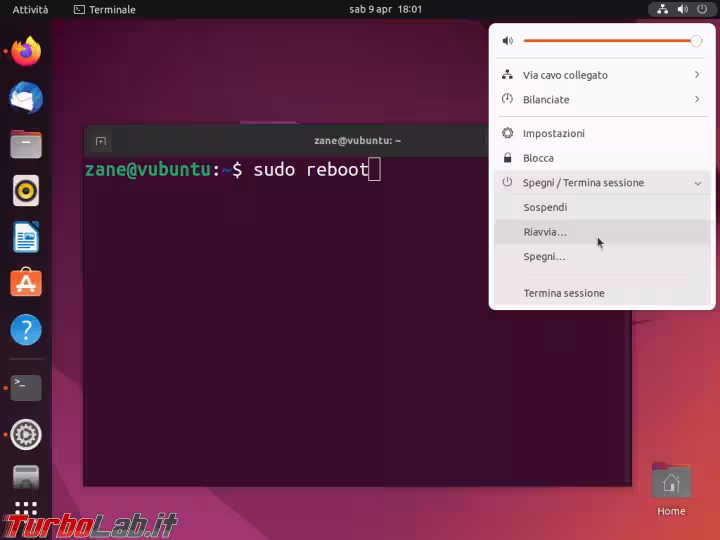The height and width of the screenshot is (540, 720).
Task: Choose Spegni... to power off
Action: click(602, 257)
